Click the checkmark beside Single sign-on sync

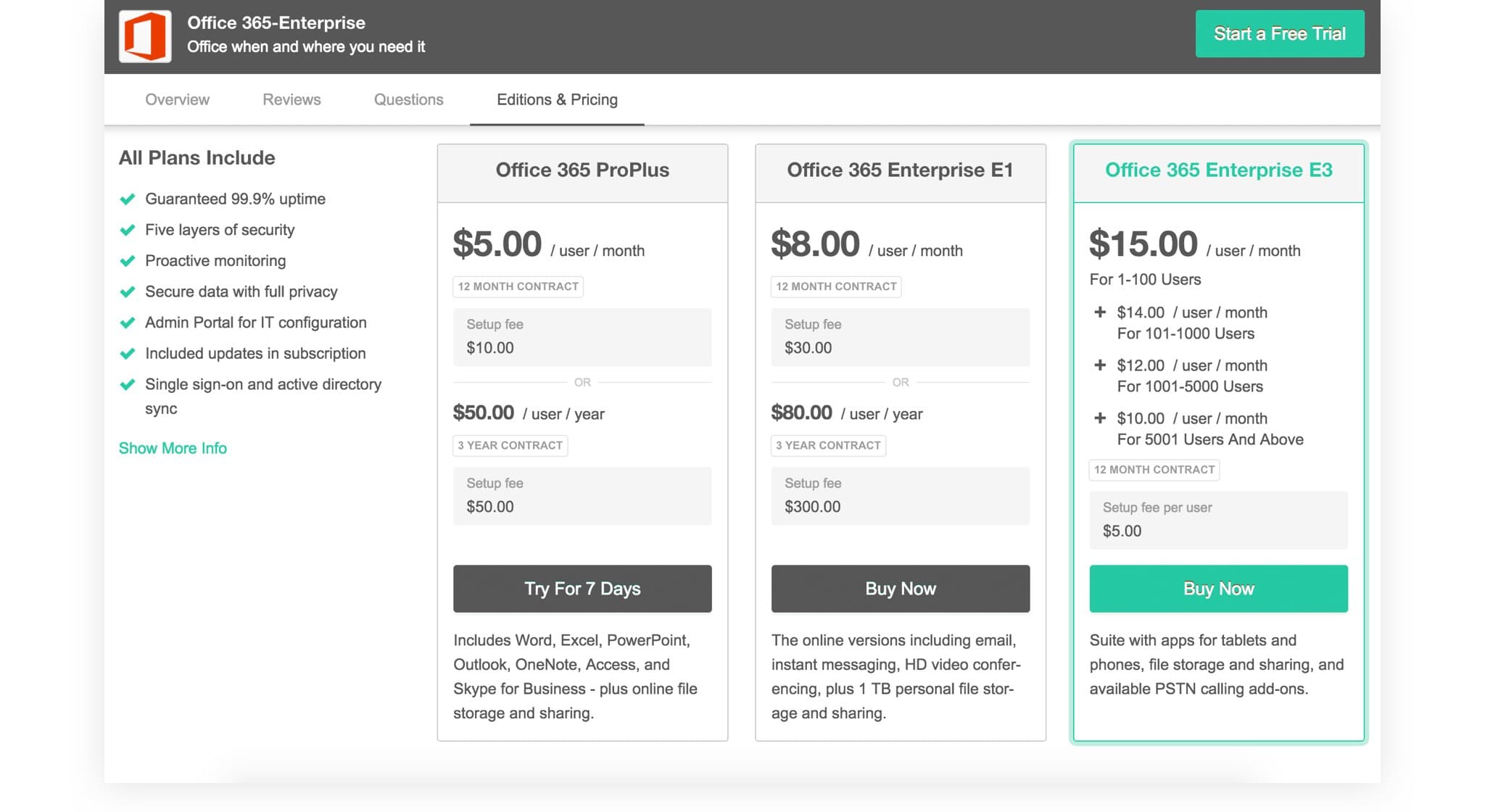[x=128, y=384]
